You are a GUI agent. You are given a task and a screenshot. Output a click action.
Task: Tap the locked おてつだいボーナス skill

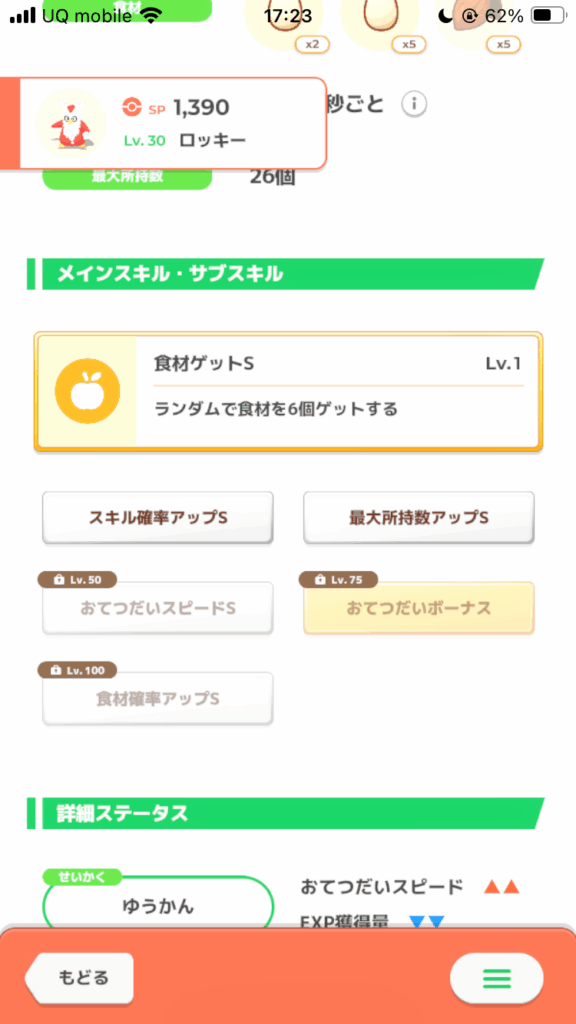(x=419, y=609)
